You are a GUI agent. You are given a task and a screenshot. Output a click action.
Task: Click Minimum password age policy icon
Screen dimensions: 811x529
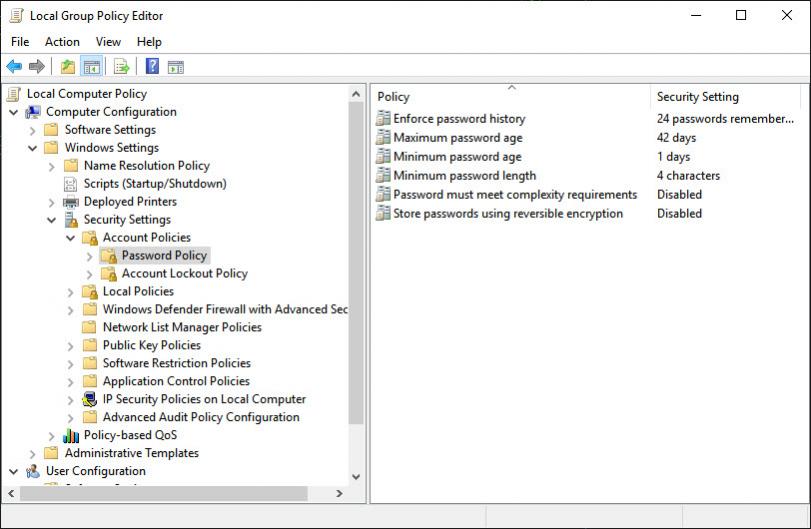[383, 156]
